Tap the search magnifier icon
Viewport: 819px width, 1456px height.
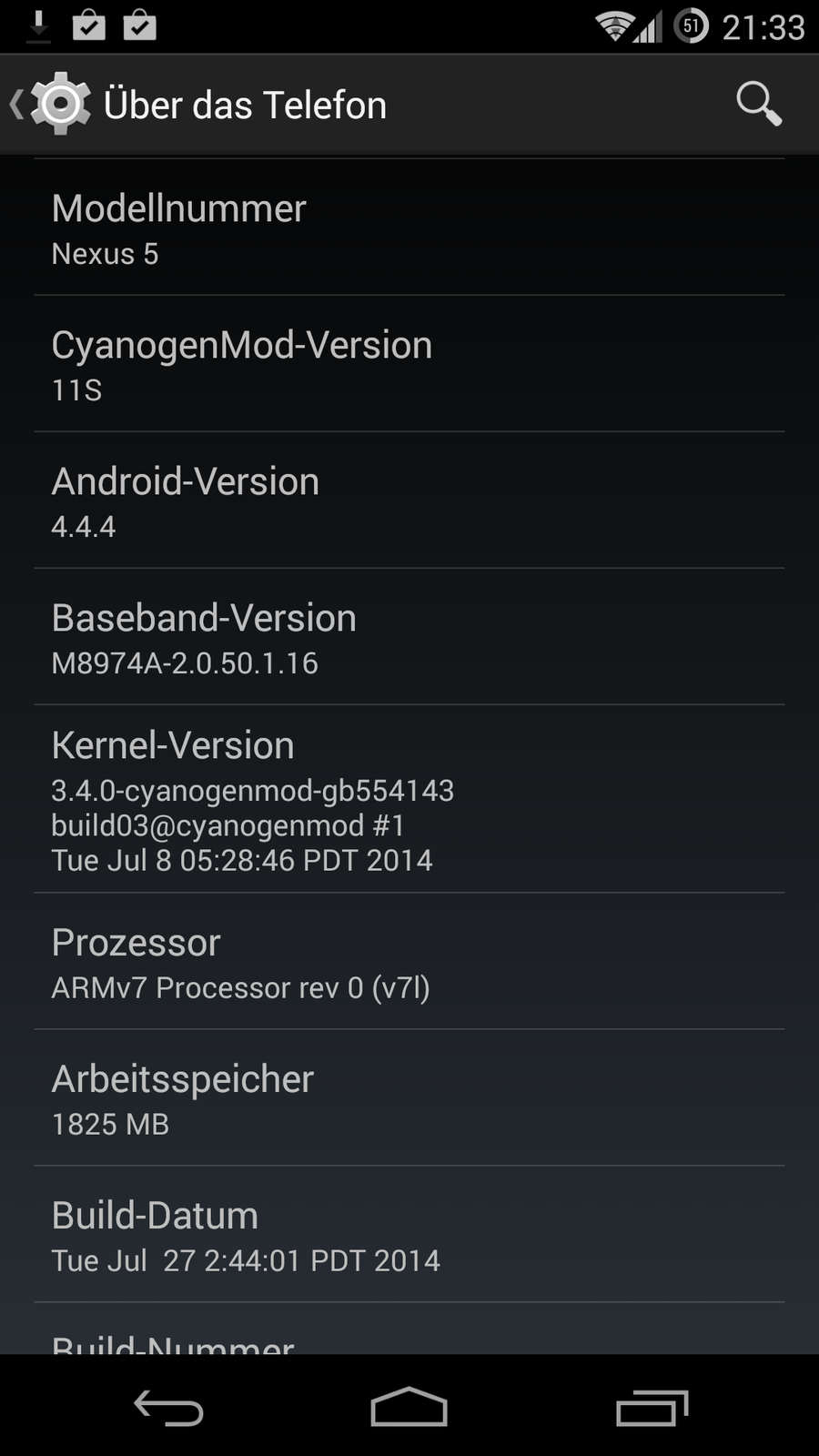coord(759,104)
